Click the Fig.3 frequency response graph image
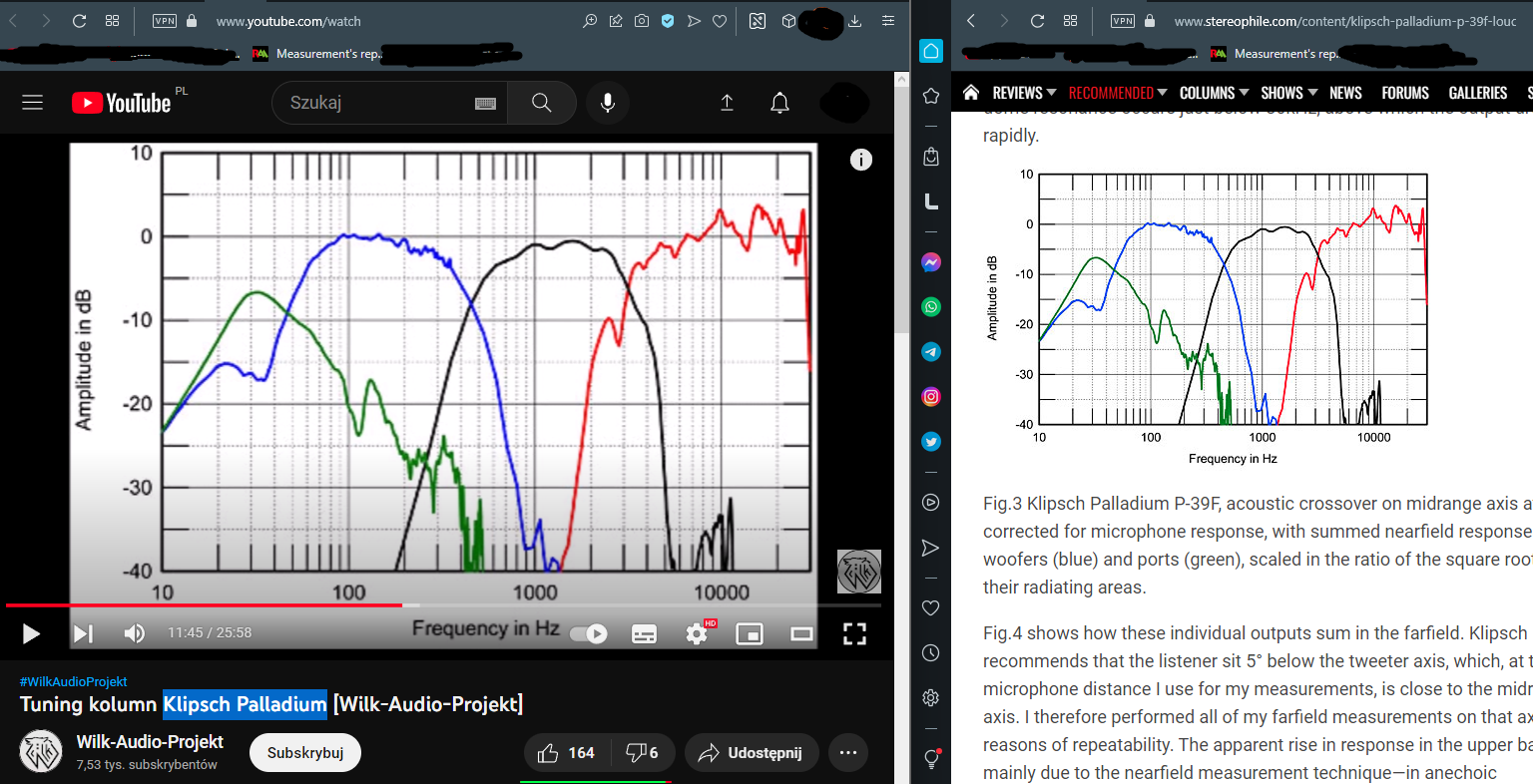Screen dimensions: 1533x784 point(1206,317)
